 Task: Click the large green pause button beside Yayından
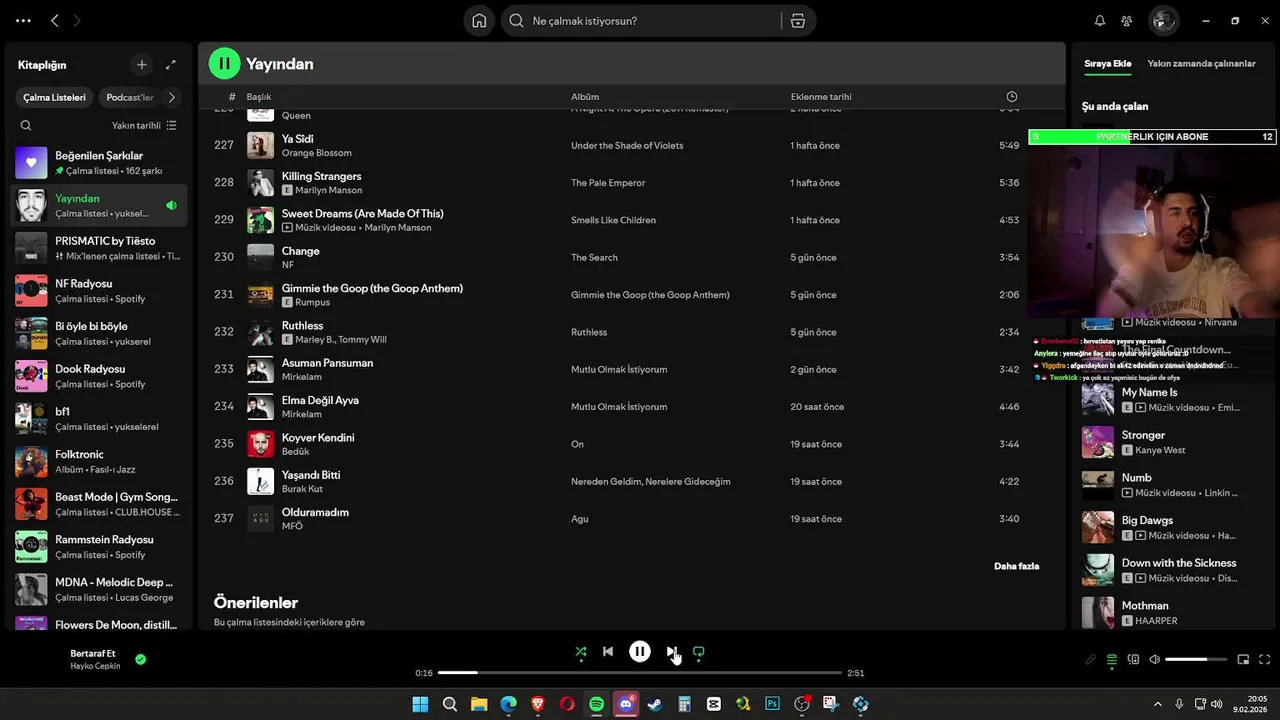click(x=224, y=64)
